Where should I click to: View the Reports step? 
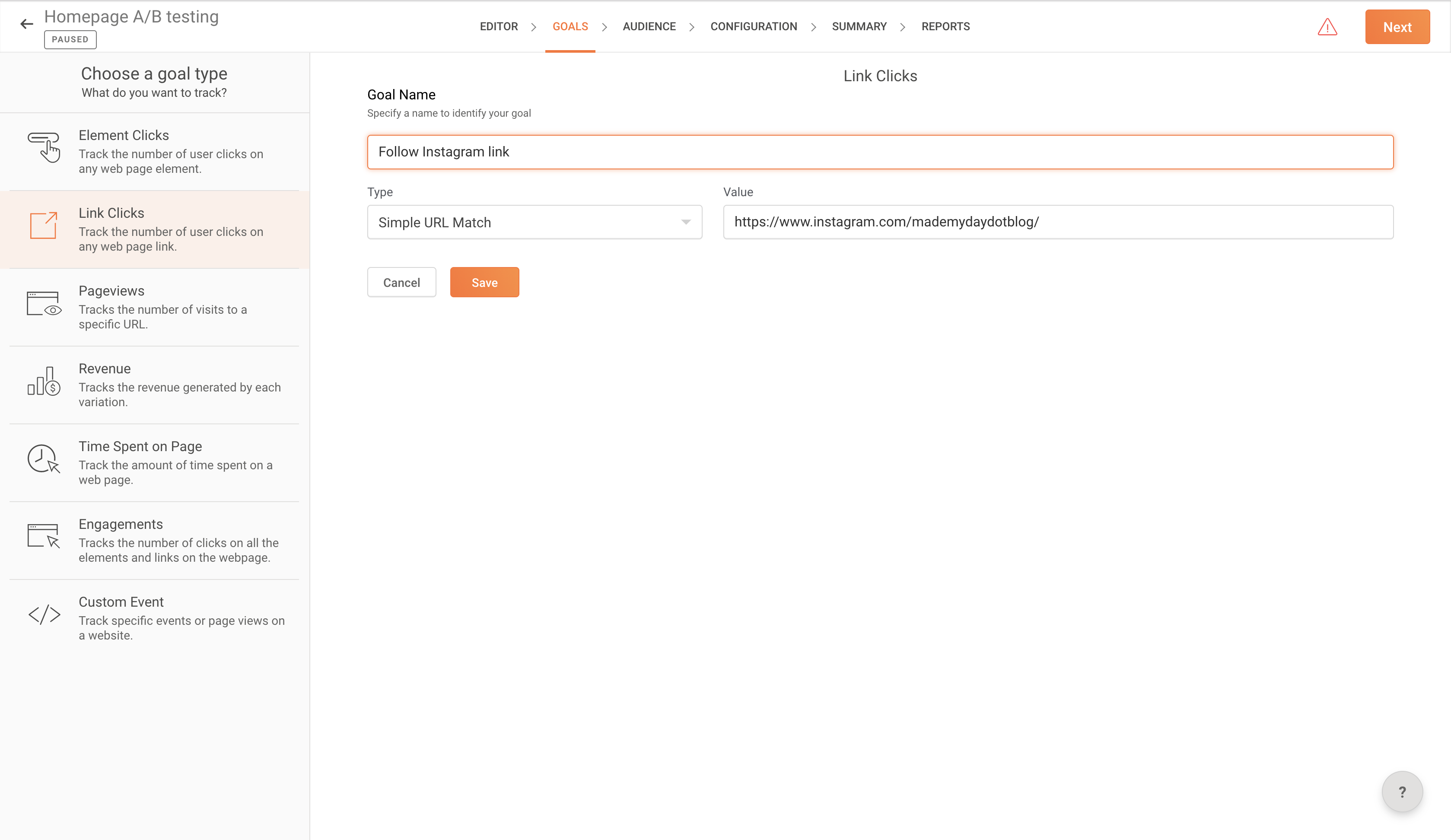coord(945,26)
